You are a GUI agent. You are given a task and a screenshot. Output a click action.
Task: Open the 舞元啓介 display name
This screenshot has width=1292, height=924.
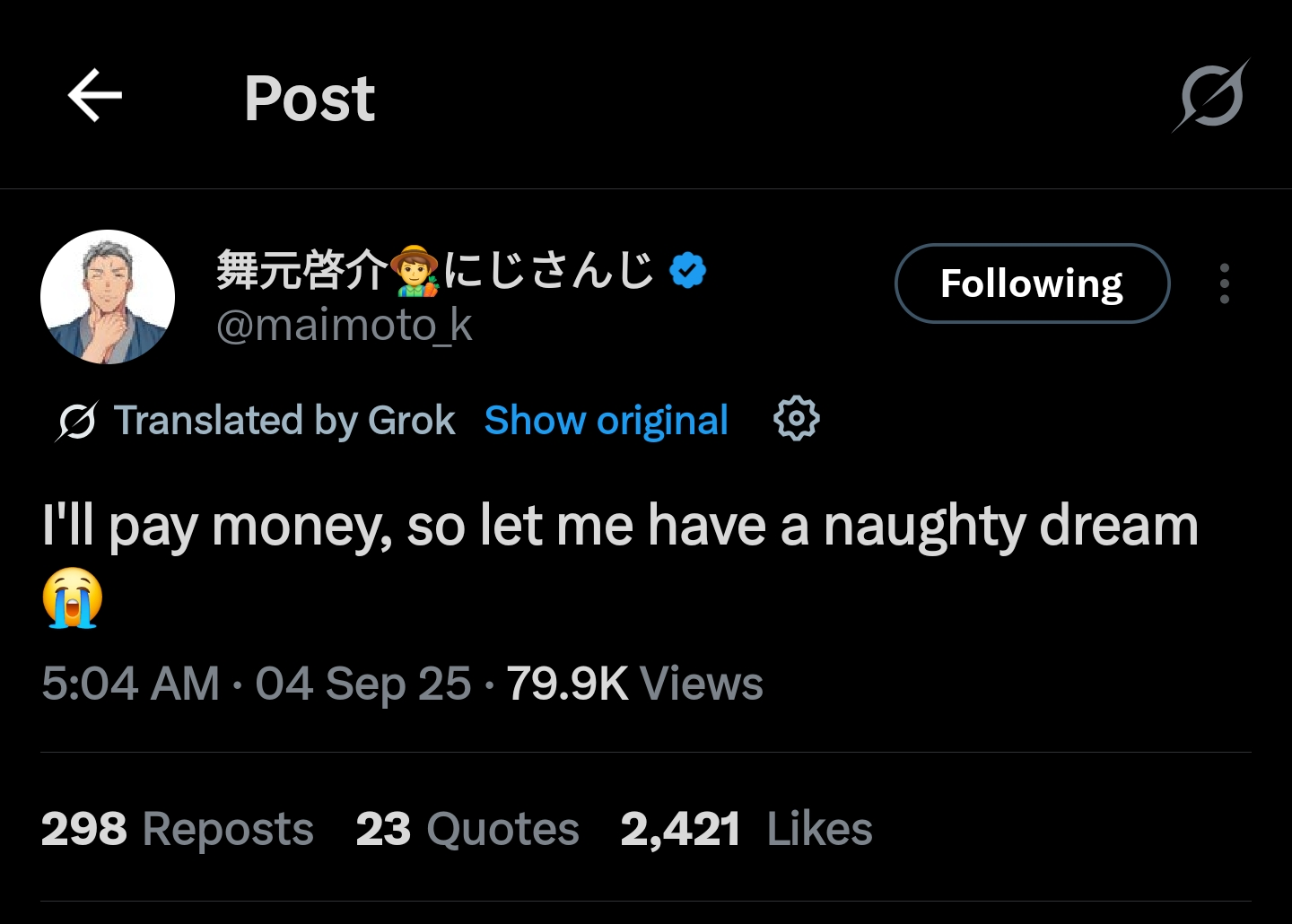(x=302, y=270)
